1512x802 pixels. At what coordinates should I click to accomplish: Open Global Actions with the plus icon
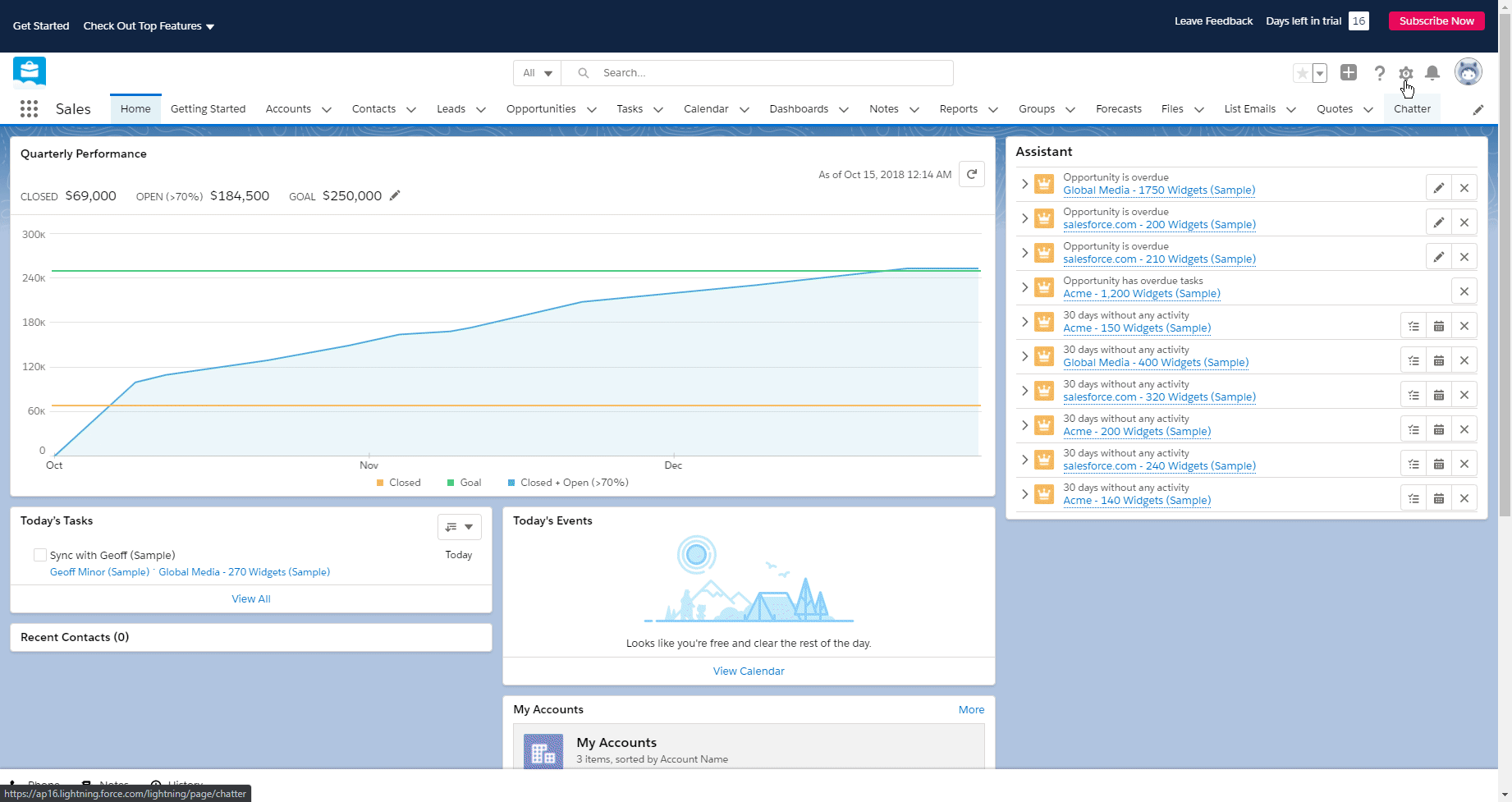[x=1349, y=73]
